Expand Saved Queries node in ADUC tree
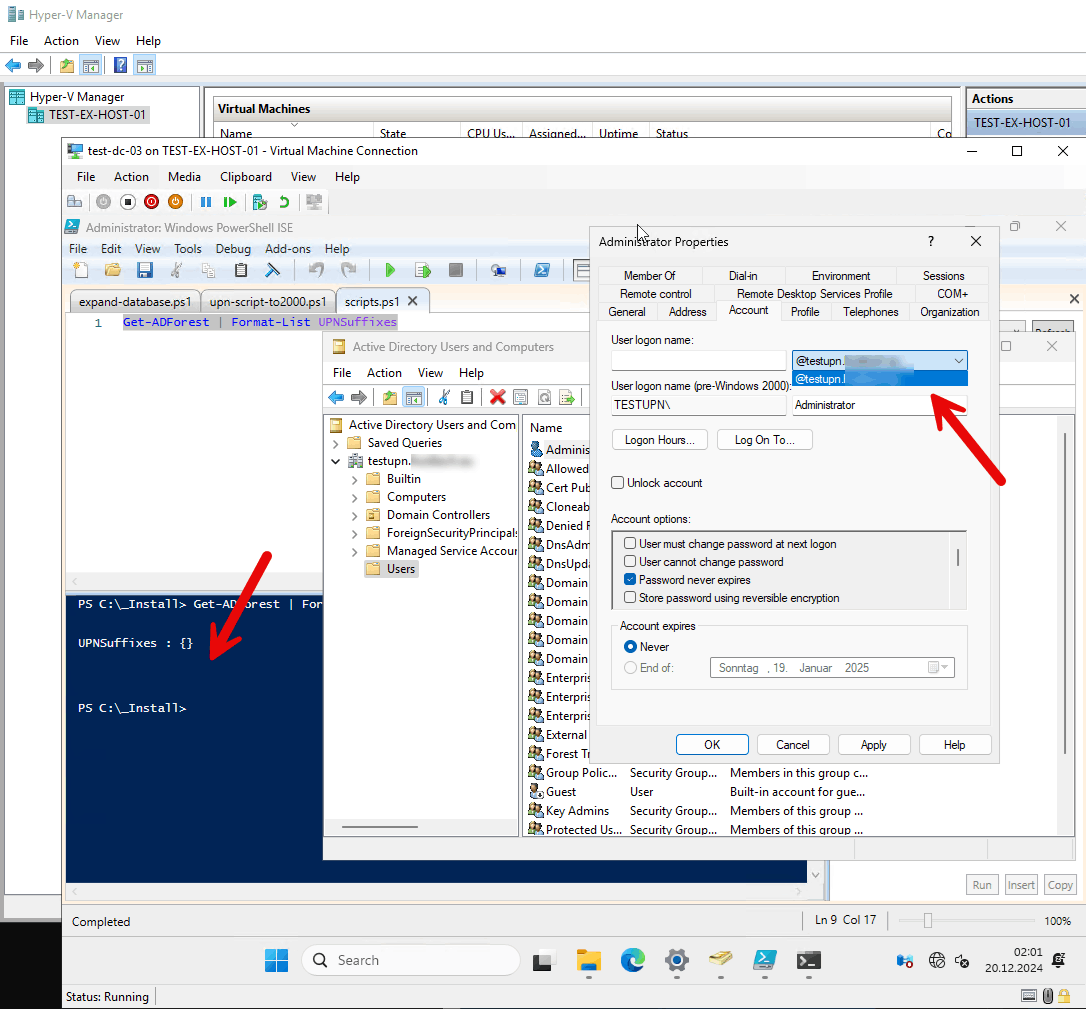 point(336,443)
